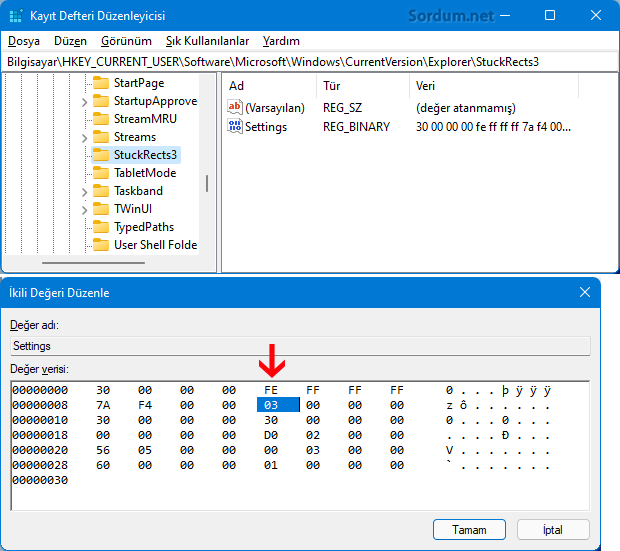620x551 pixels.
Task: Select the StartupApprove folder icon
Action: [101, 101]
